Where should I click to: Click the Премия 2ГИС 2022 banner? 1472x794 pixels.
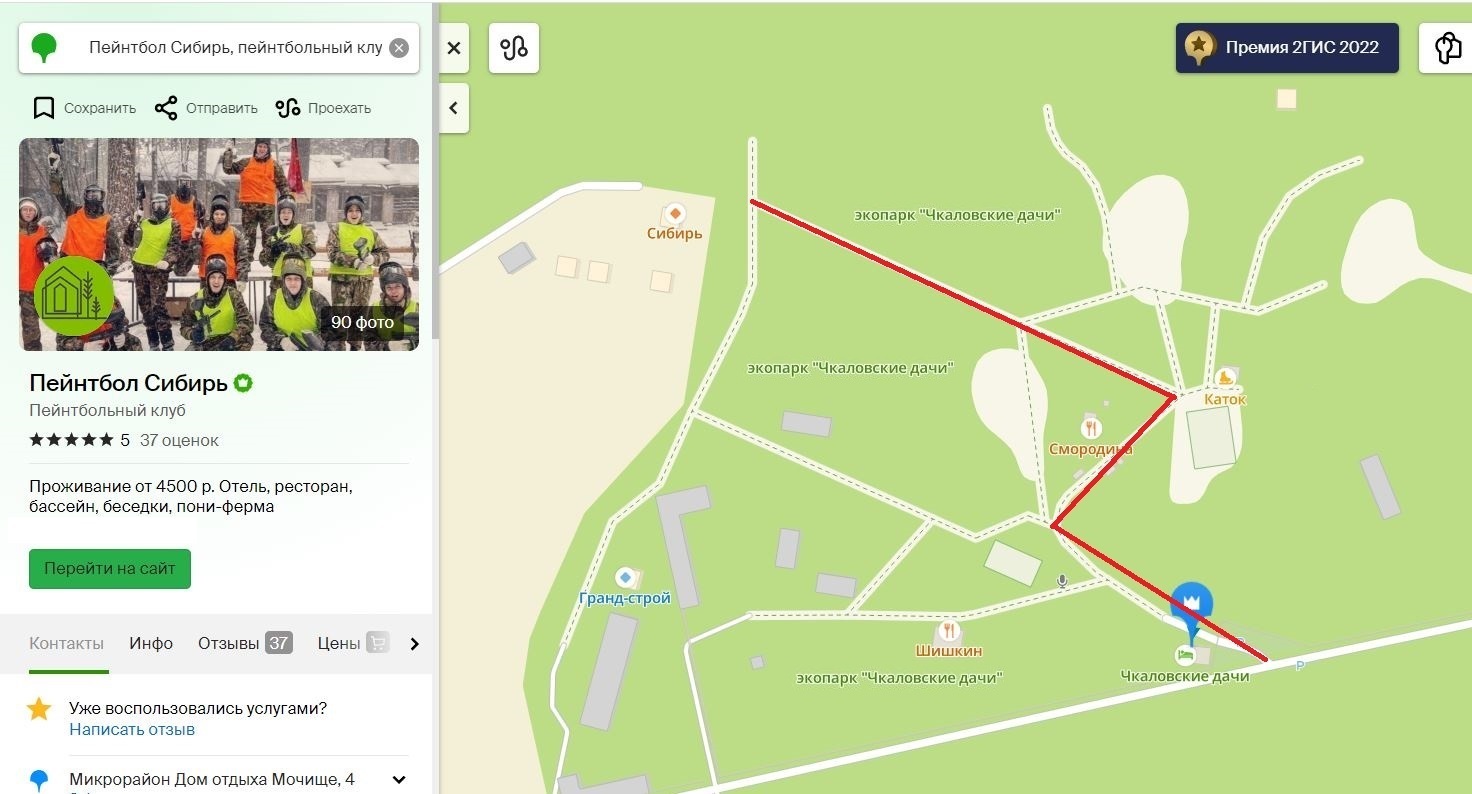click(1287, 47)
